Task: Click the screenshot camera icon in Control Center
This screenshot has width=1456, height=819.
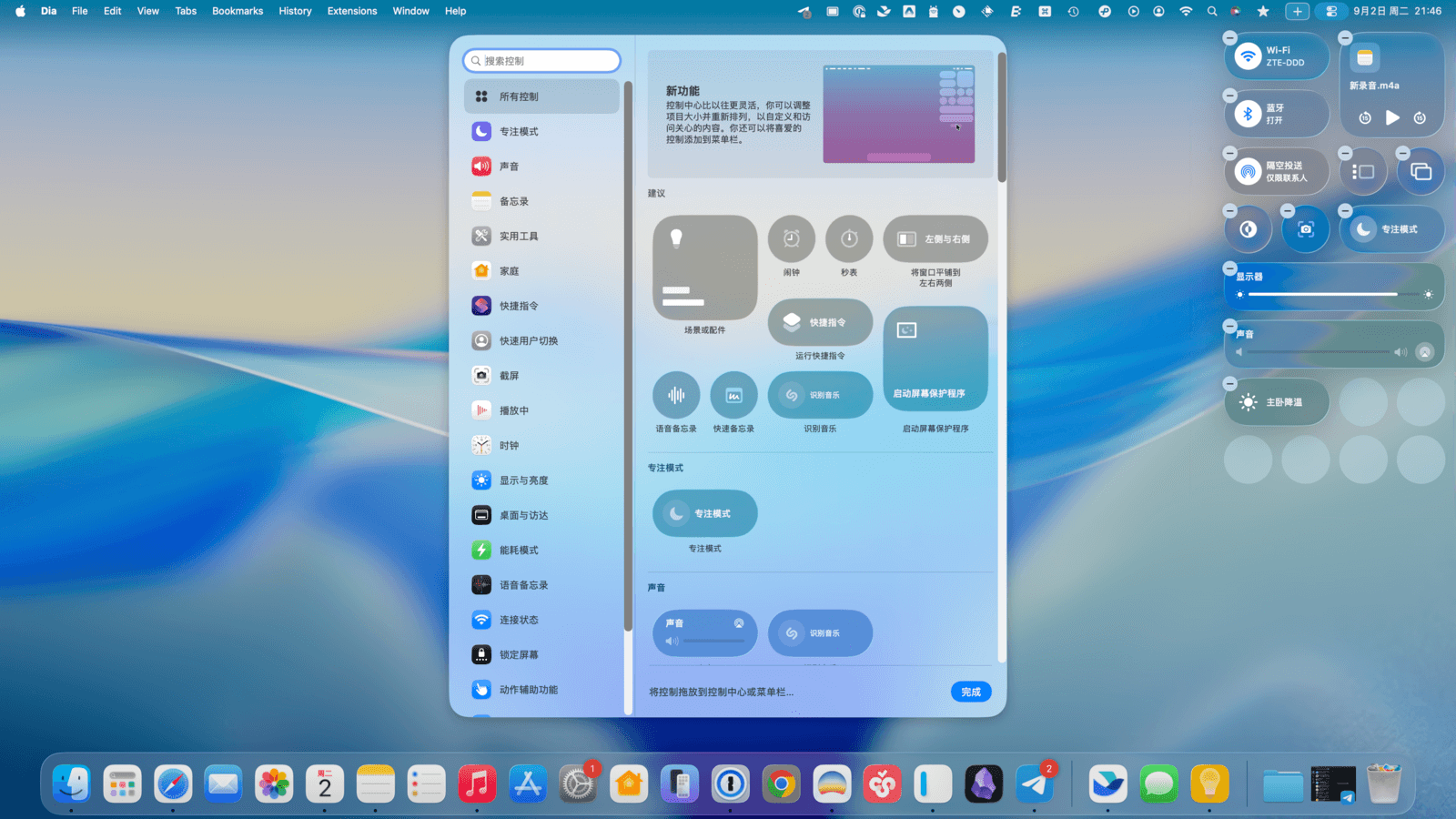Action: (x=1305, y=229)
